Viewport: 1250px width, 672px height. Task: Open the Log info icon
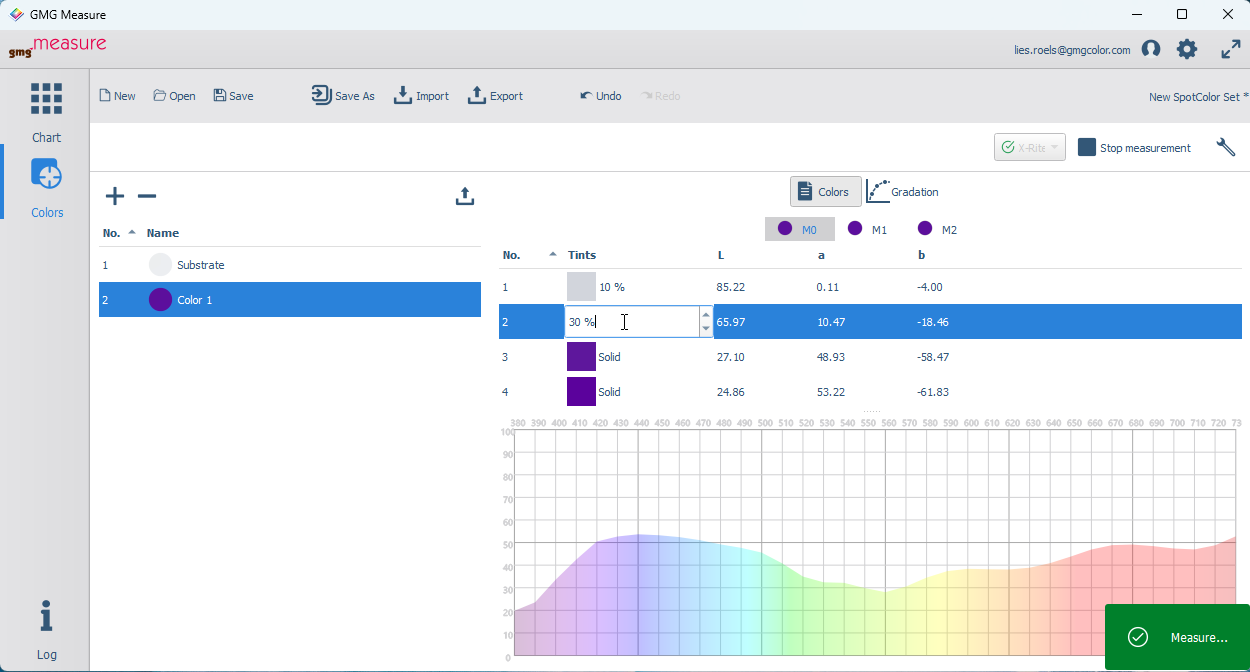[46, 617]
